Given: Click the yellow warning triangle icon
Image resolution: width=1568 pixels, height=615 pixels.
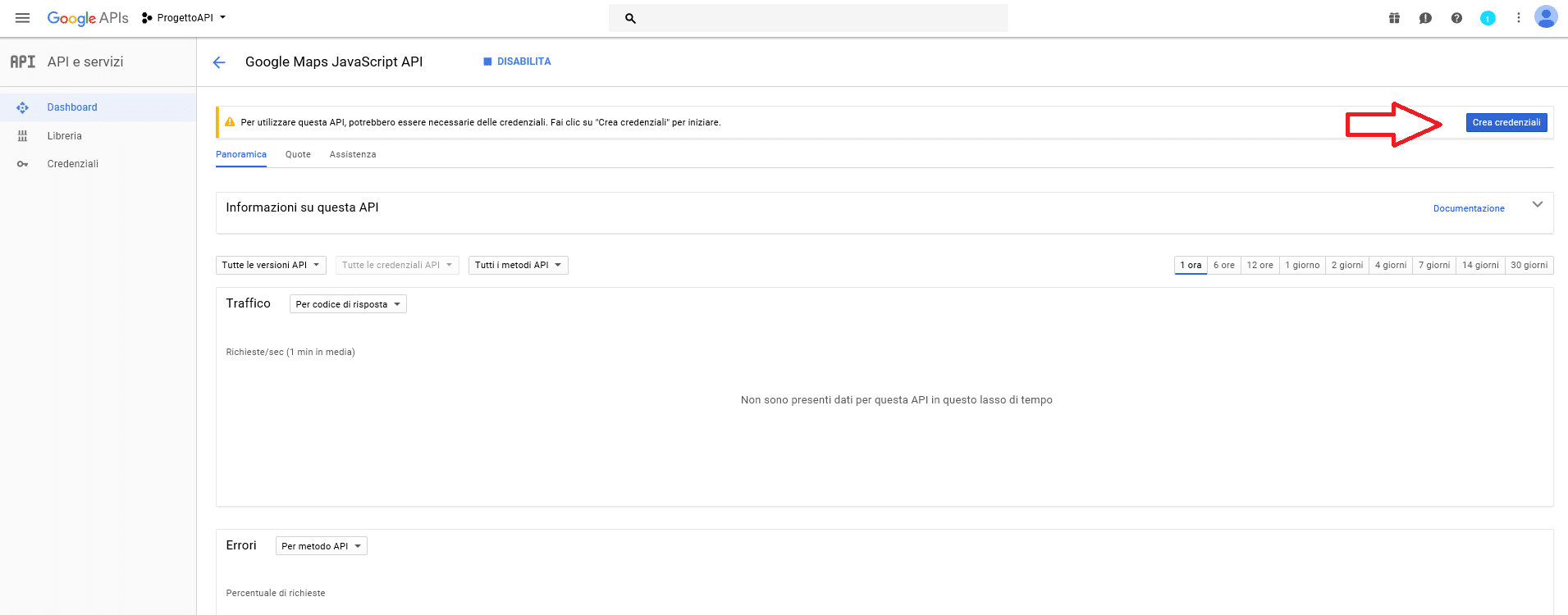Looking at the screenshot, I should pos(230,122).
